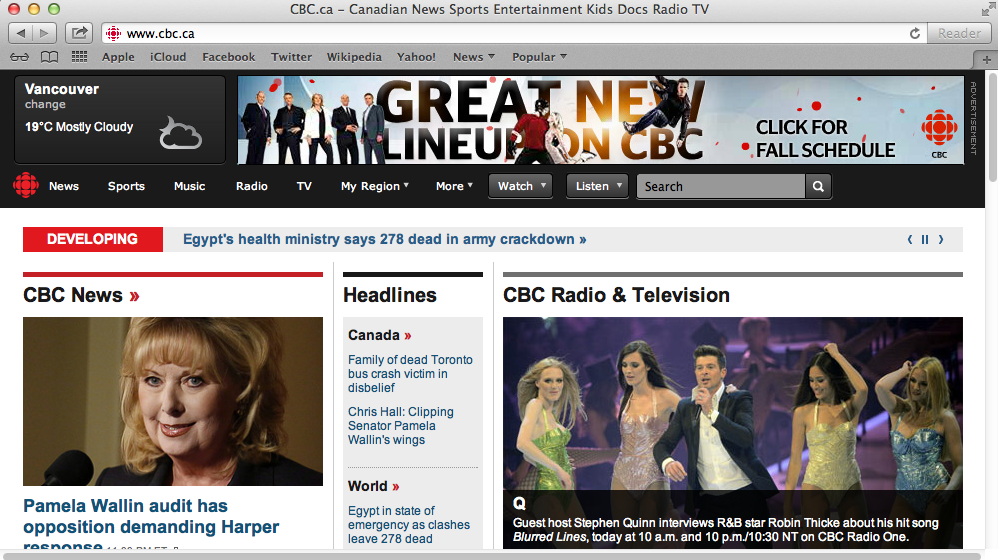Screen dimensions: 998x560
Task: Show next developing story arrow
Action: tap(941, 239)
